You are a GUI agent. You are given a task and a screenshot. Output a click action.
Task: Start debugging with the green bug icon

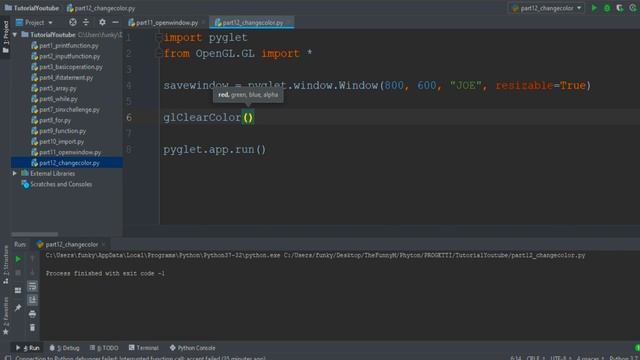coord(607,8)
